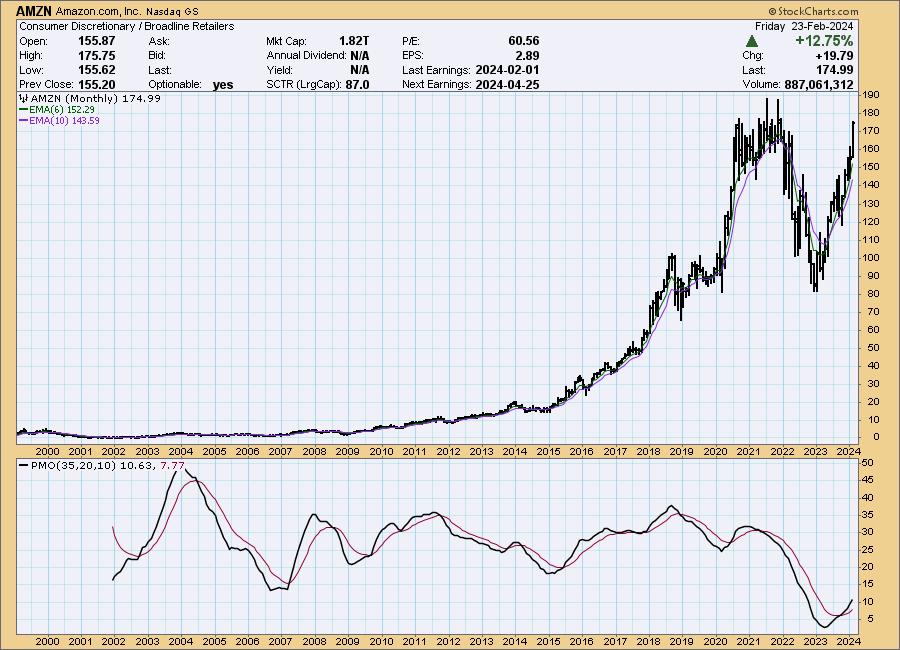Click the purple EMA(10) legend line marker
900x650 pixels.
24,121
